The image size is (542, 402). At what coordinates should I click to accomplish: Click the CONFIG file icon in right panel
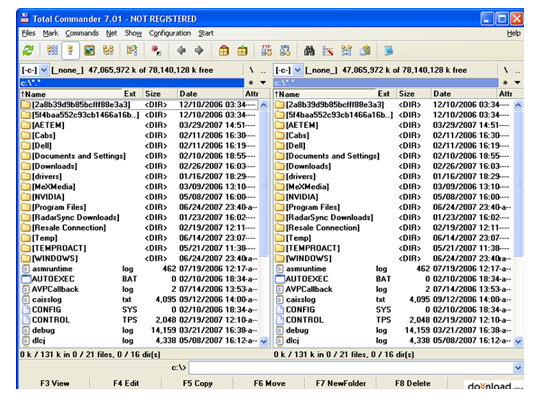click(x=280, y=310)
